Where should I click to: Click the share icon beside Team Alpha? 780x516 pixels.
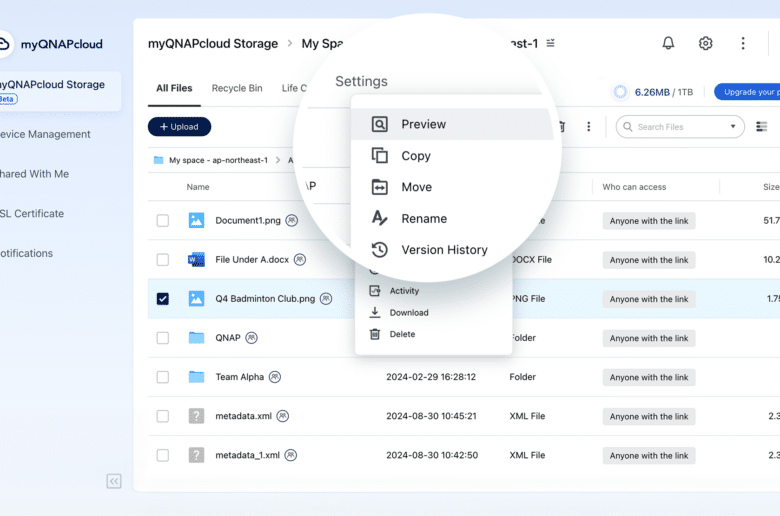(275, 377)
